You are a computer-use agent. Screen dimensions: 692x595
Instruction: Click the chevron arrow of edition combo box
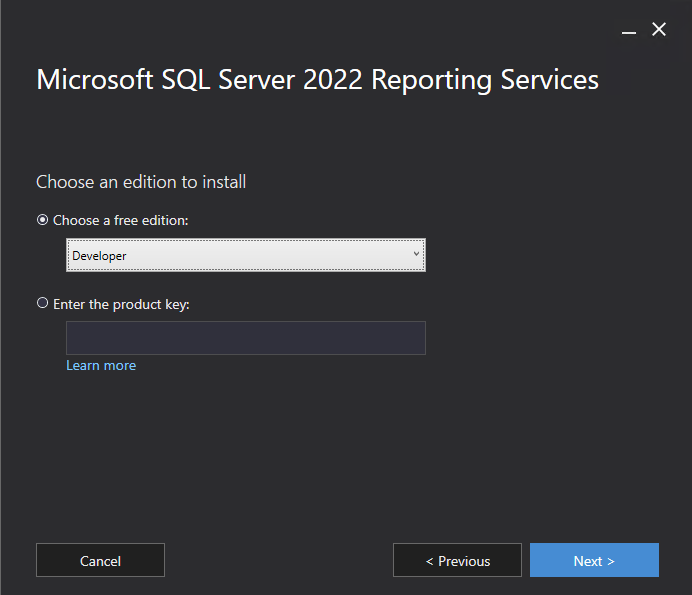click(x=416, y=254)
